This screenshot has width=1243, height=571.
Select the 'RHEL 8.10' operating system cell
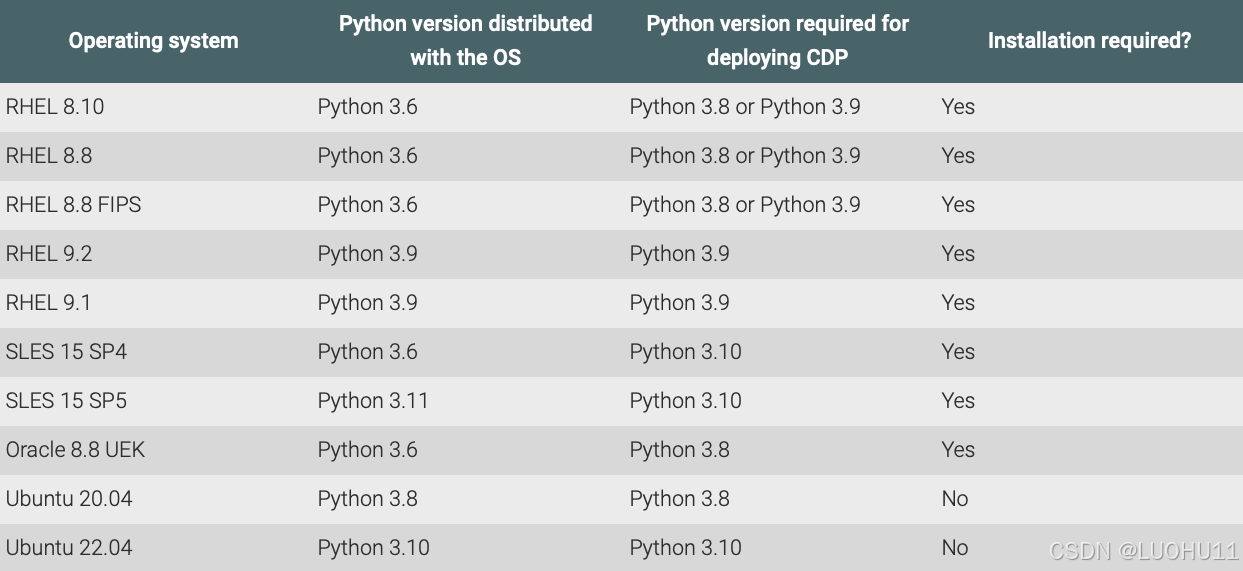pyautogui.click(x=55, y=107)
